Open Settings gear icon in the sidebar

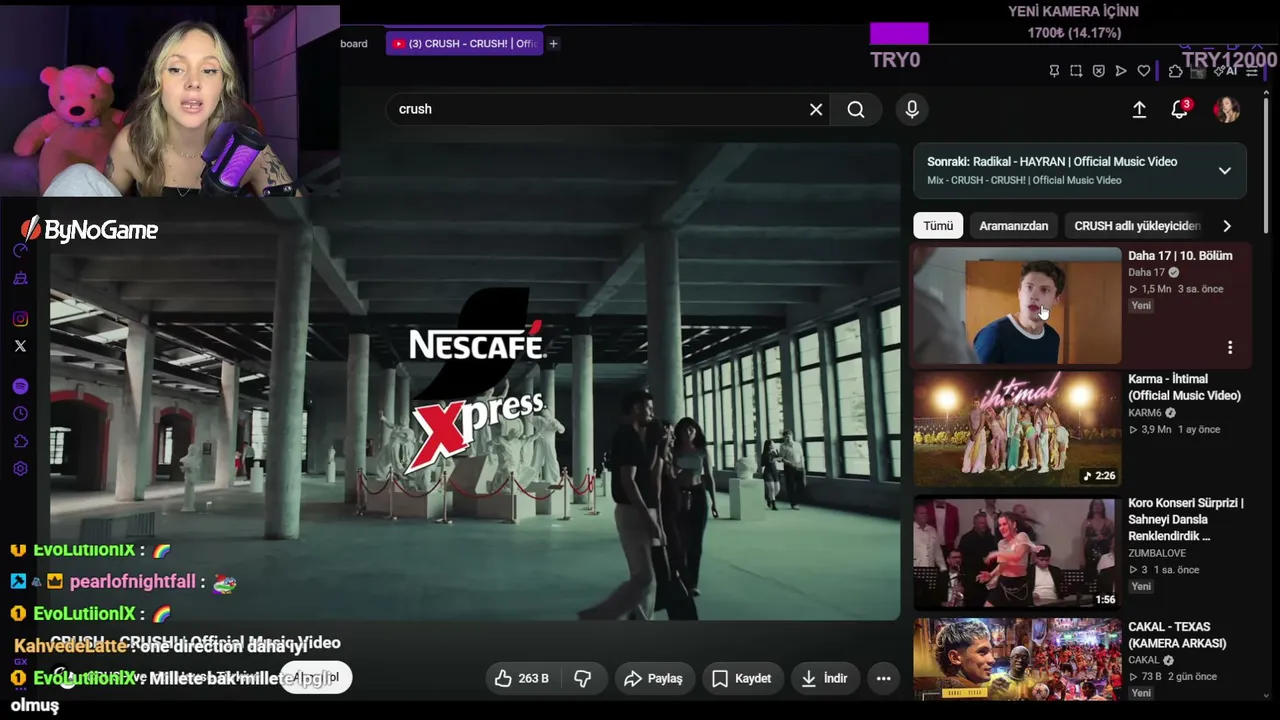[x=20, y=469]
